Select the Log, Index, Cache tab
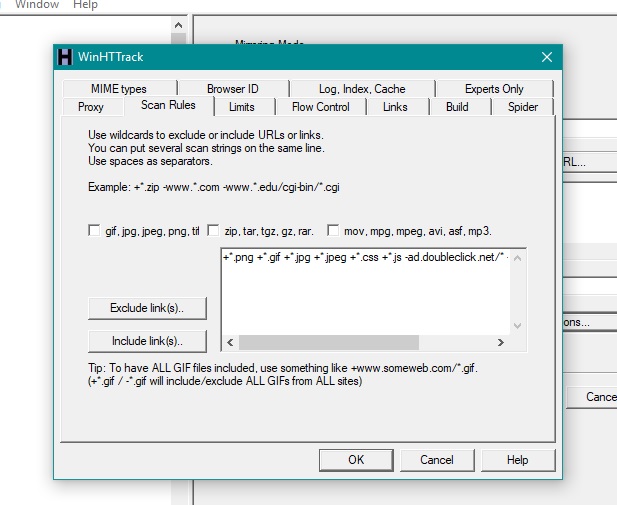Image resolution: width=617 pixels, height=505 pixels. 362,89
